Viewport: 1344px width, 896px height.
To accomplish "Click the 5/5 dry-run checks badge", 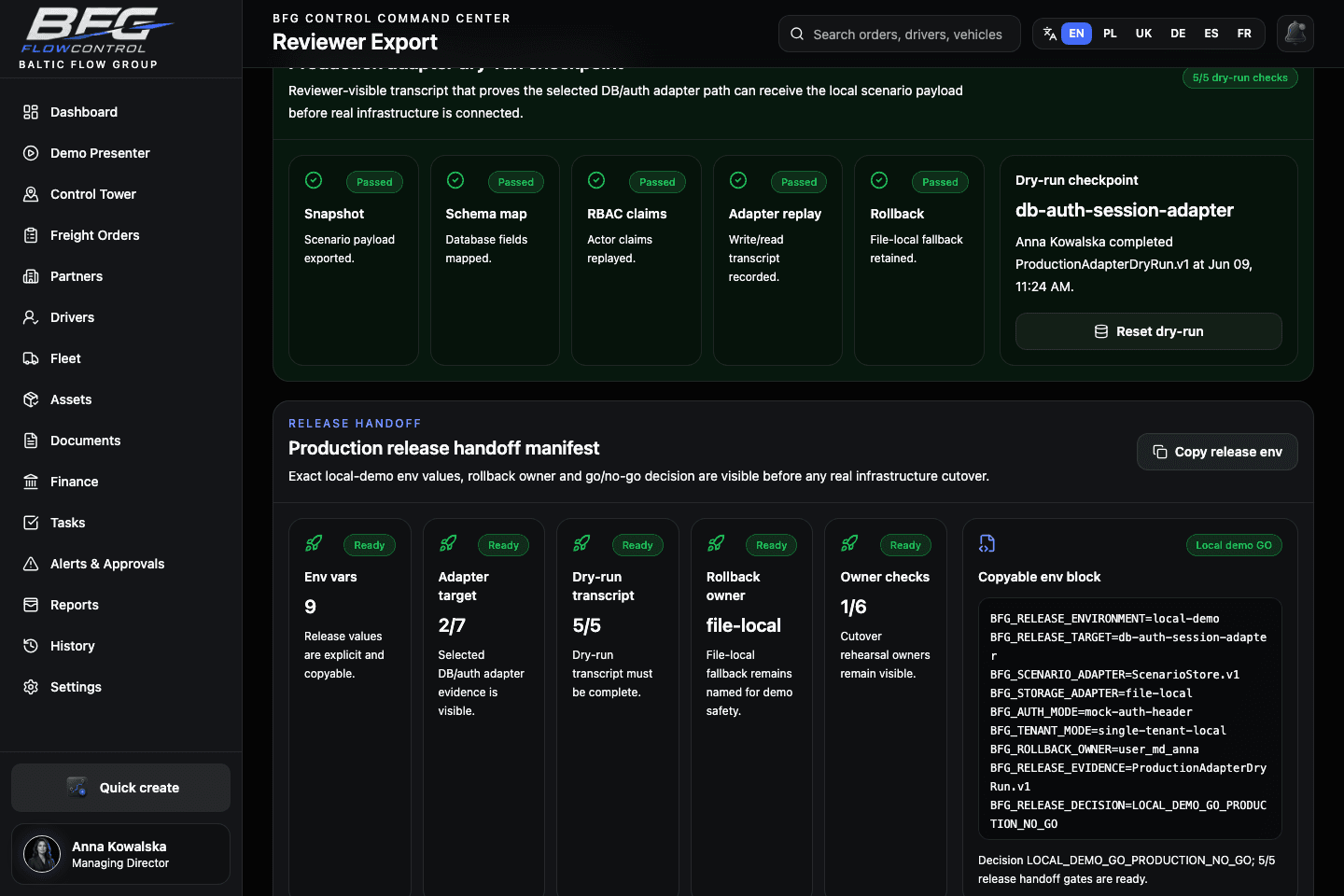I will pyautogui.click(x=1239, y=77).
